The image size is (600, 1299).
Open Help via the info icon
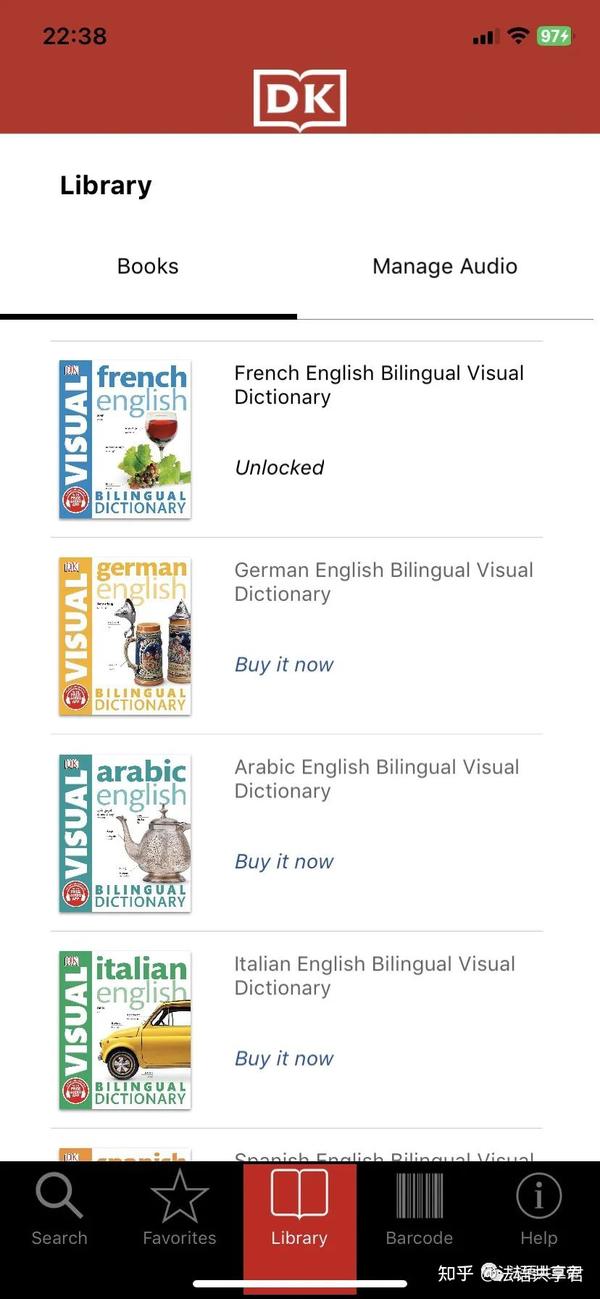click(539, 1196)
